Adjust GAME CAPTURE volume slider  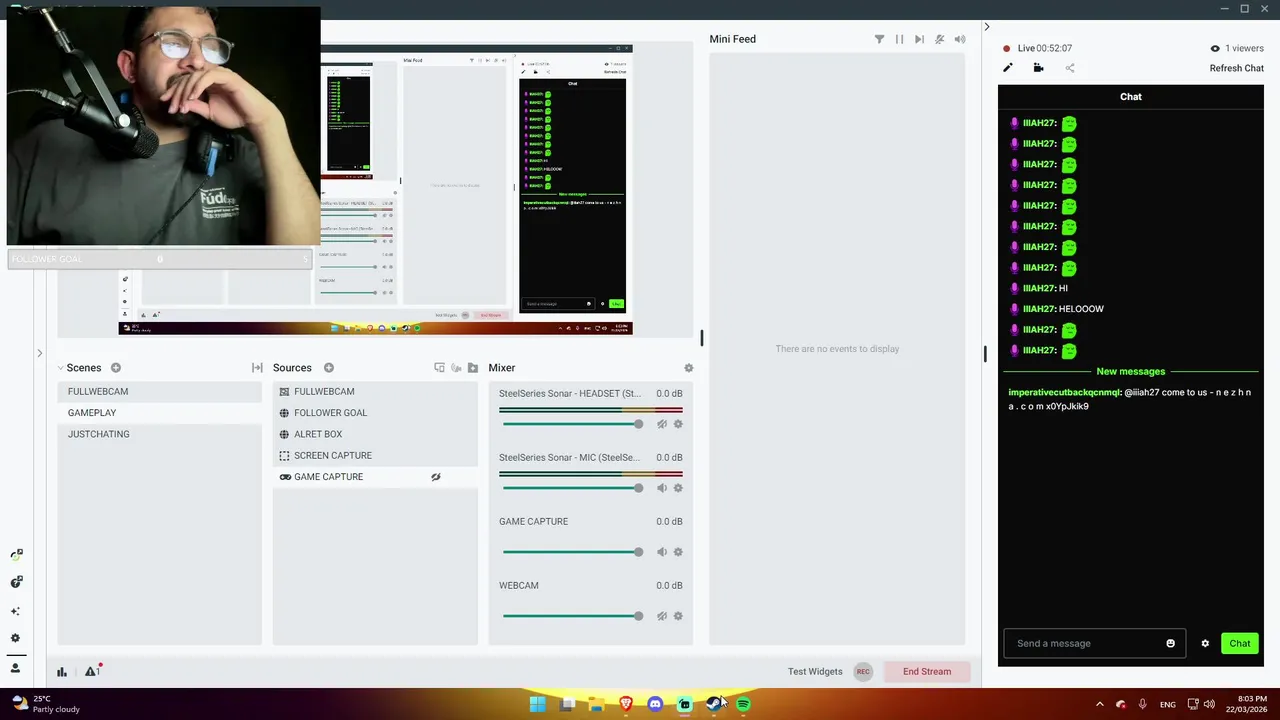pyautogui.click(x=573, y=552)
